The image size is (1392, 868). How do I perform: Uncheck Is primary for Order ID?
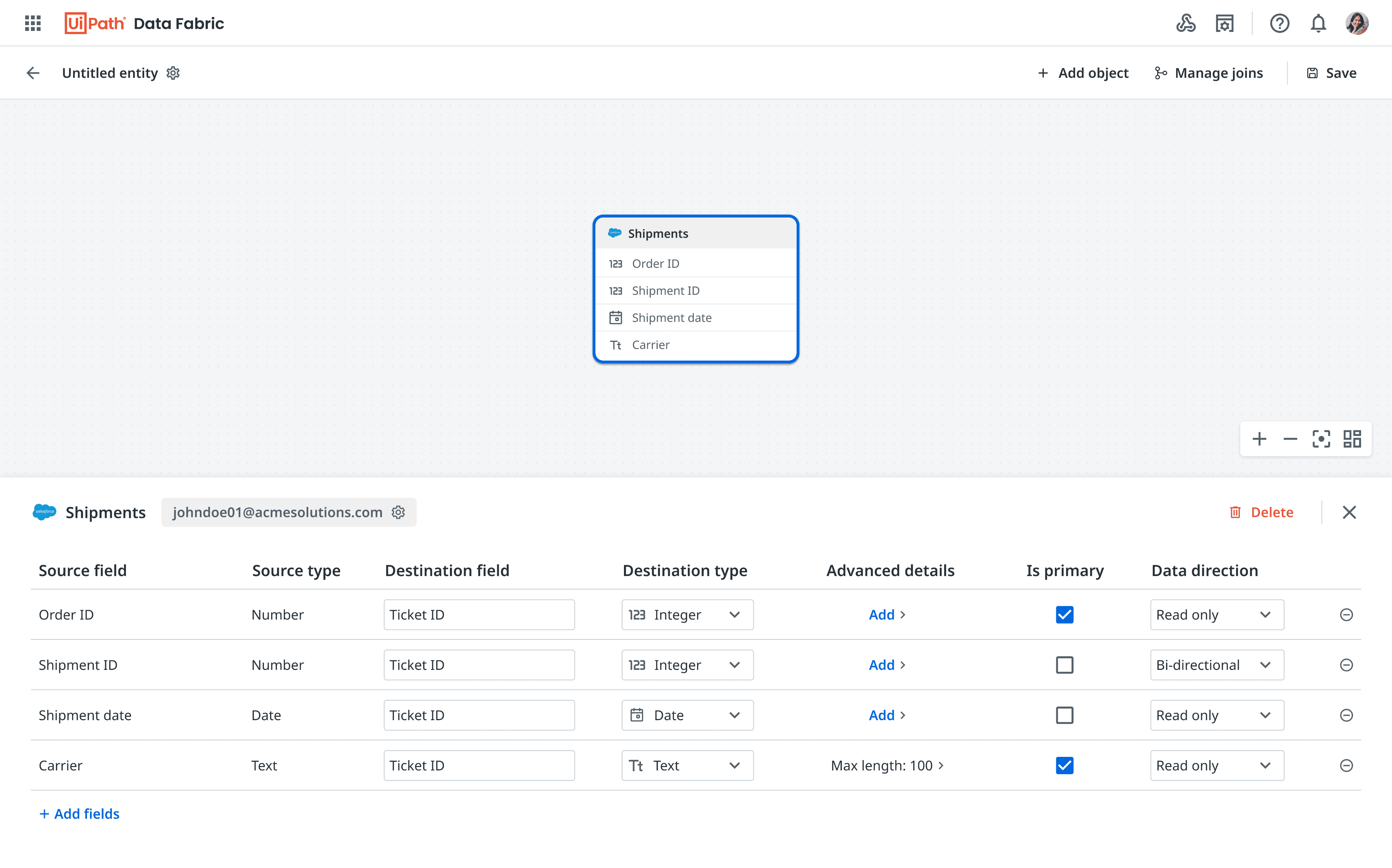click(1064, 615)
